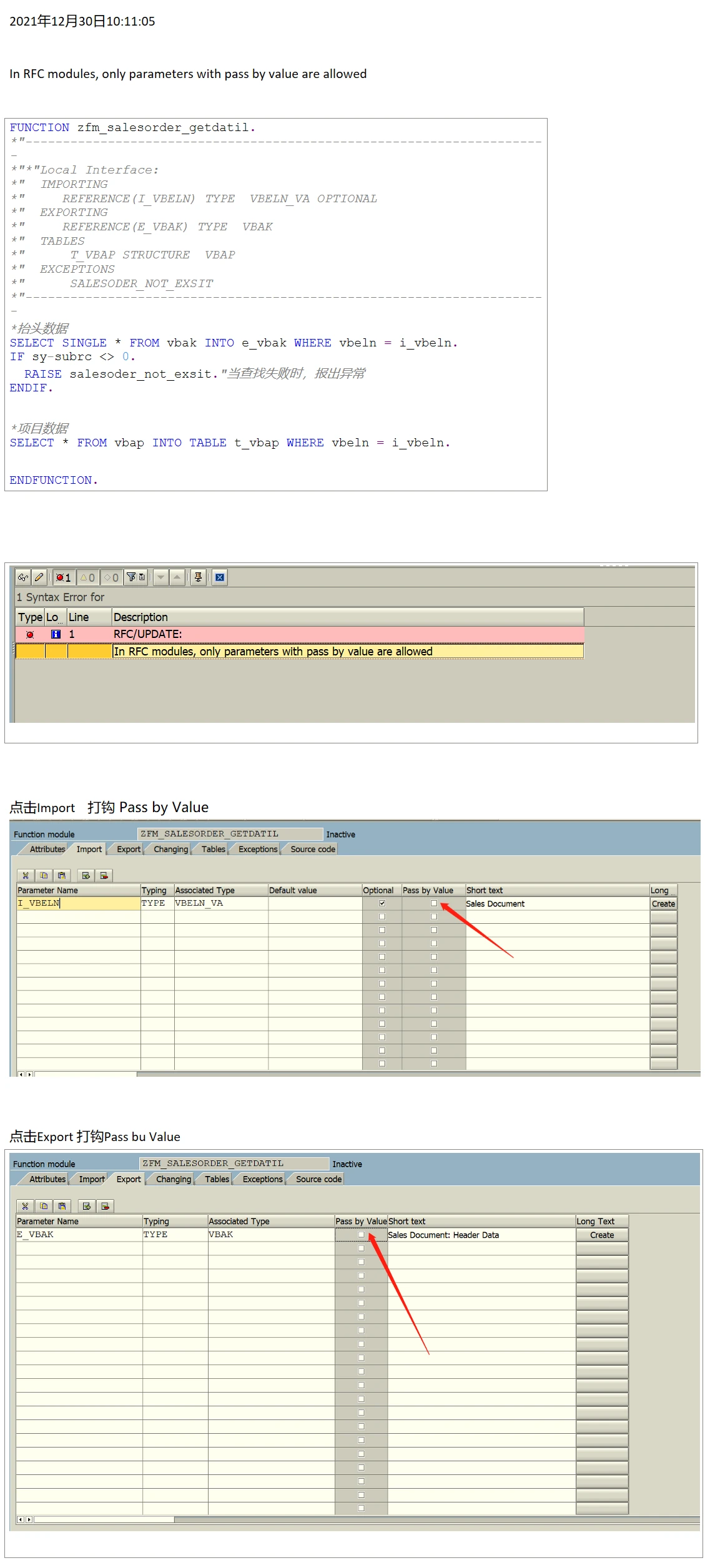This screenshot has height=1568, width=705.
Task: Click the RAISE salesoder_not_exsit. code line
Action: 121,374
